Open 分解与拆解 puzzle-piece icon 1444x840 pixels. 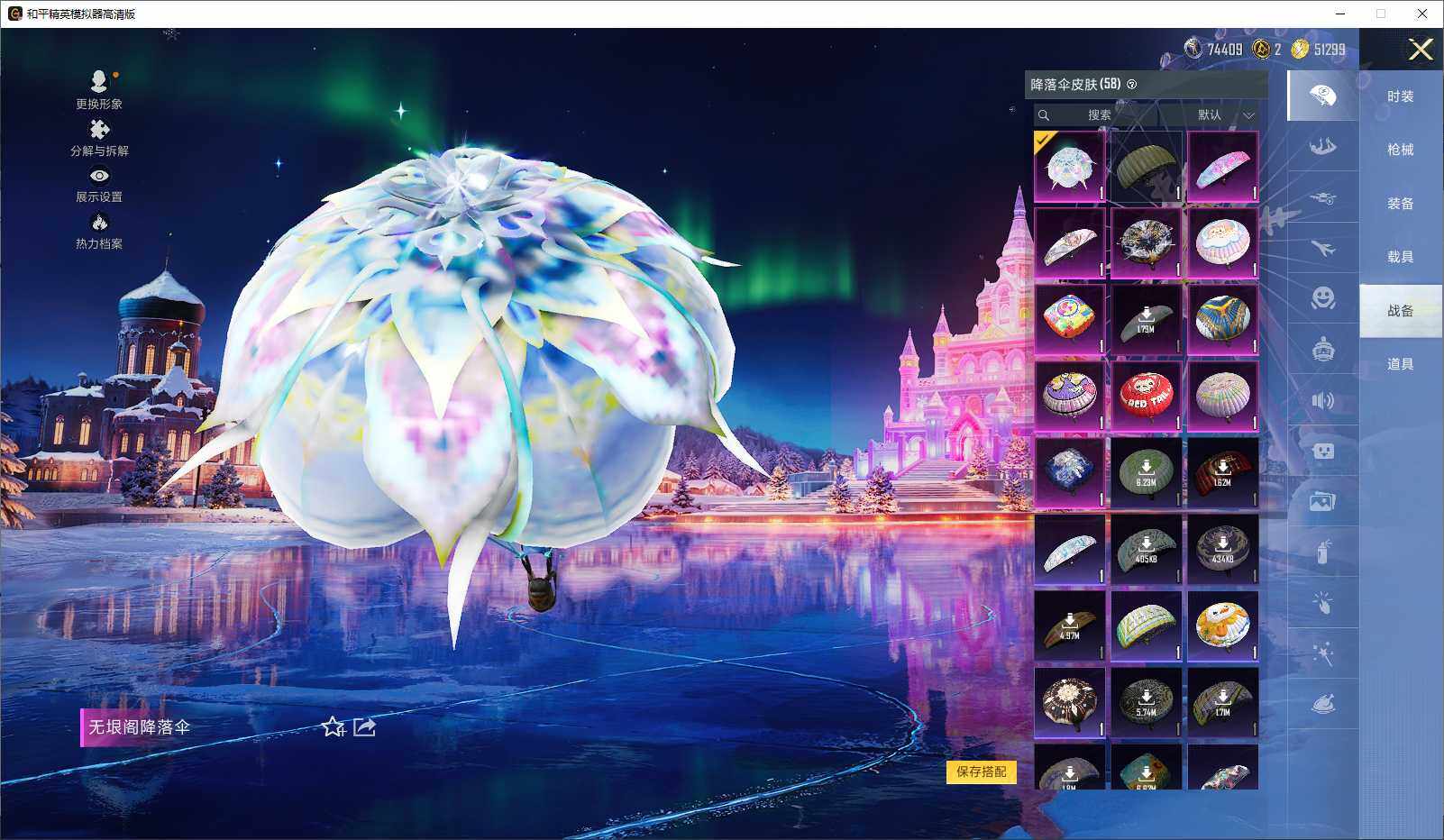[x=99, y=130]
